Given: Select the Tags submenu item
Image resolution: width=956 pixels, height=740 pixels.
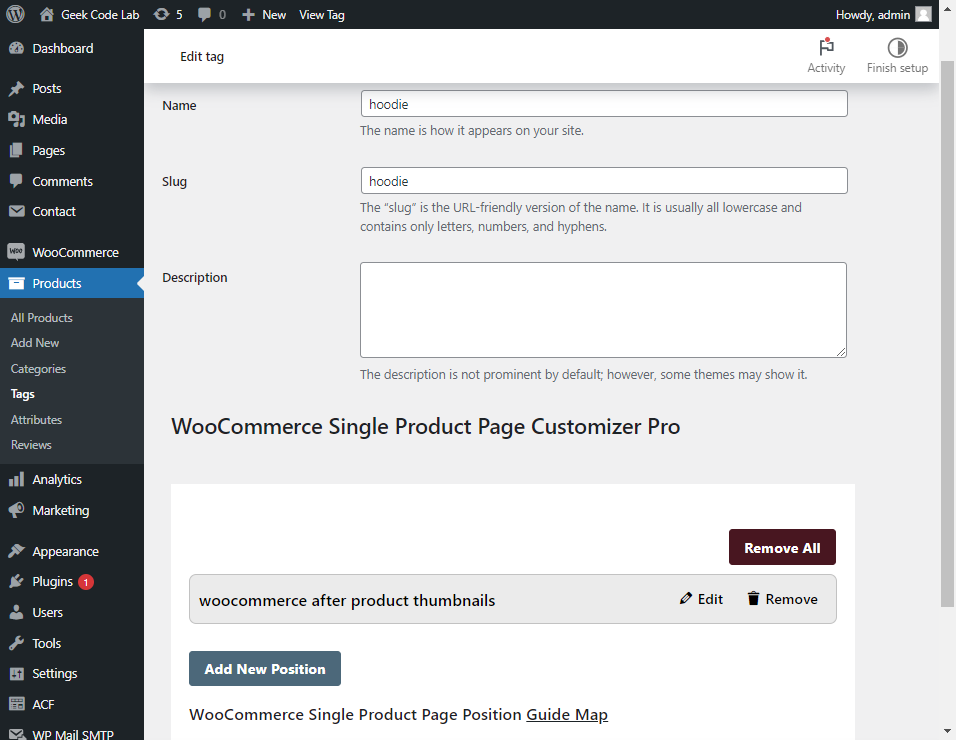Looking at the screenshot, I should click(23, 394).
